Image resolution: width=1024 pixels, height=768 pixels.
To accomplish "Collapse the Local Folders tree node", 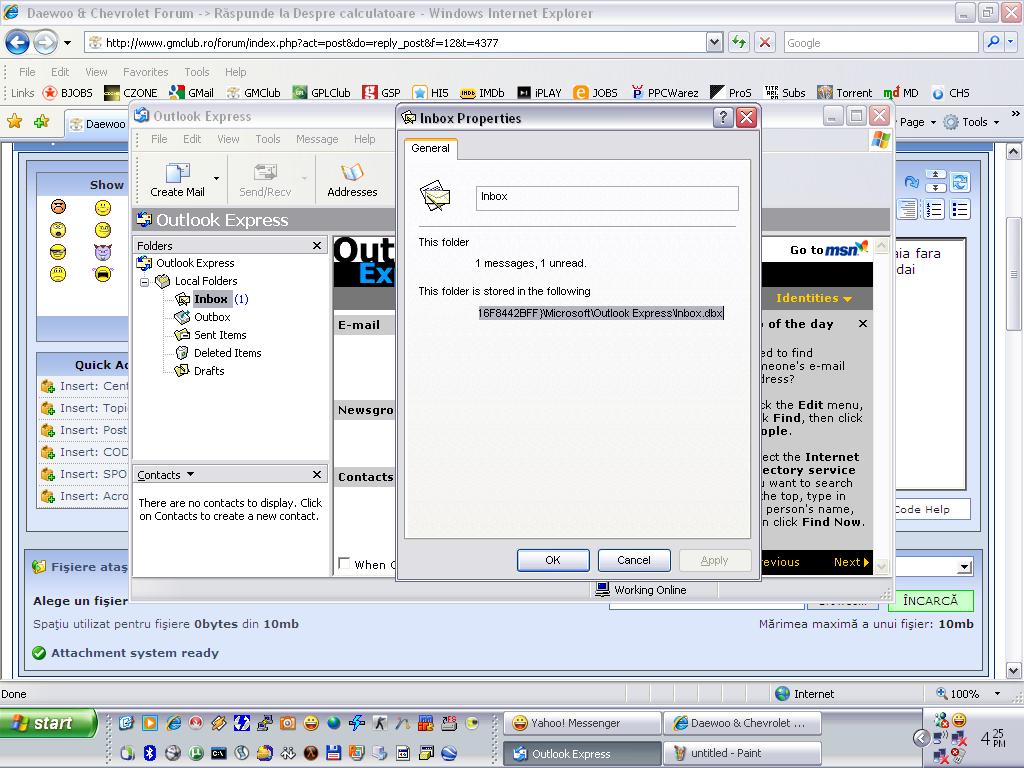I will pyautogui.click(x=145, y=281).
